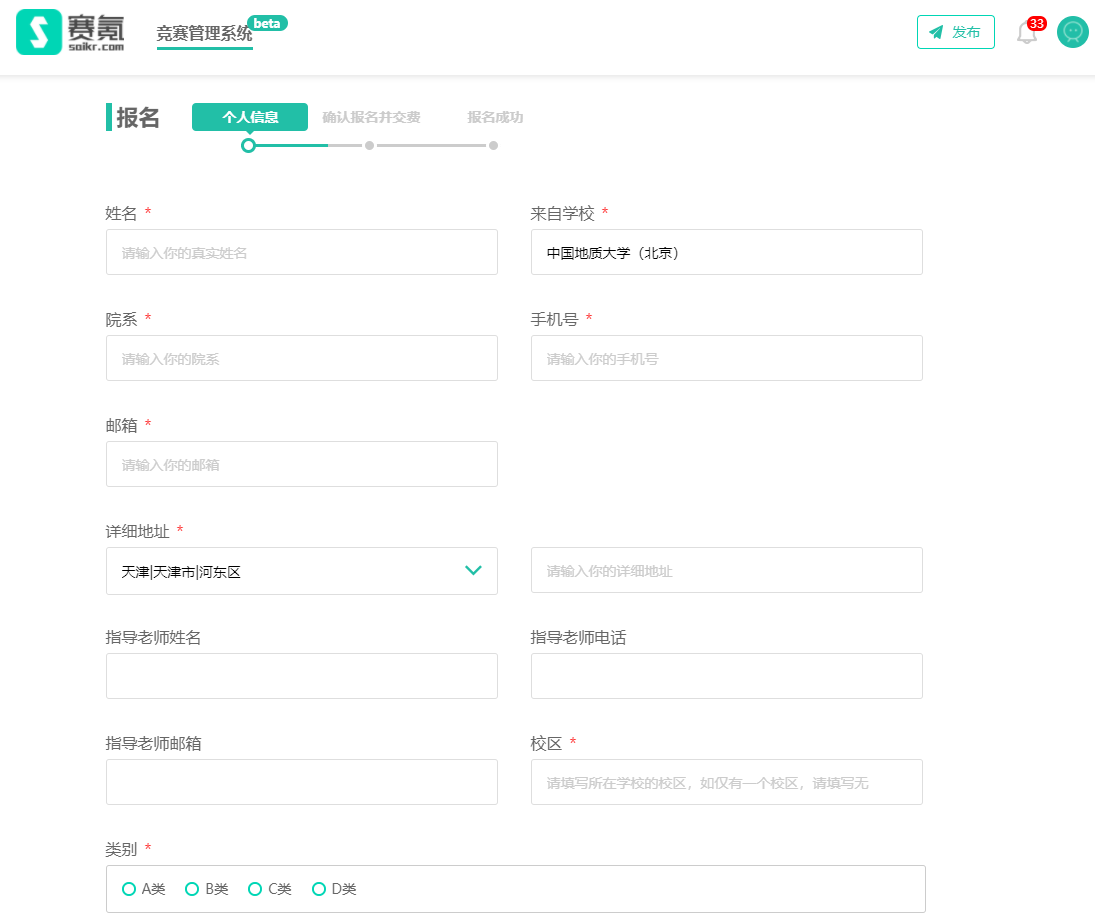Click the paper plane 发布 button
Screen dimensions: 1095x924
coord(955,32)
